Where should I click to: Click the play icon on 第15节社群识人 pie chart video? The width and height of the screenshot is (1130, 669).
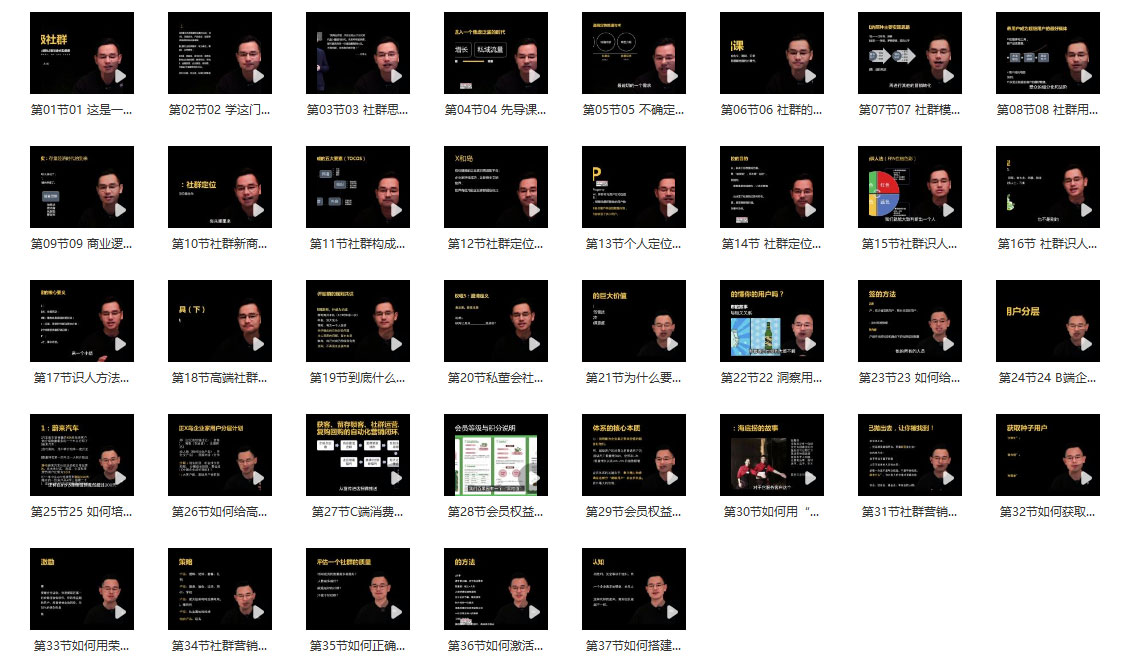948,210
